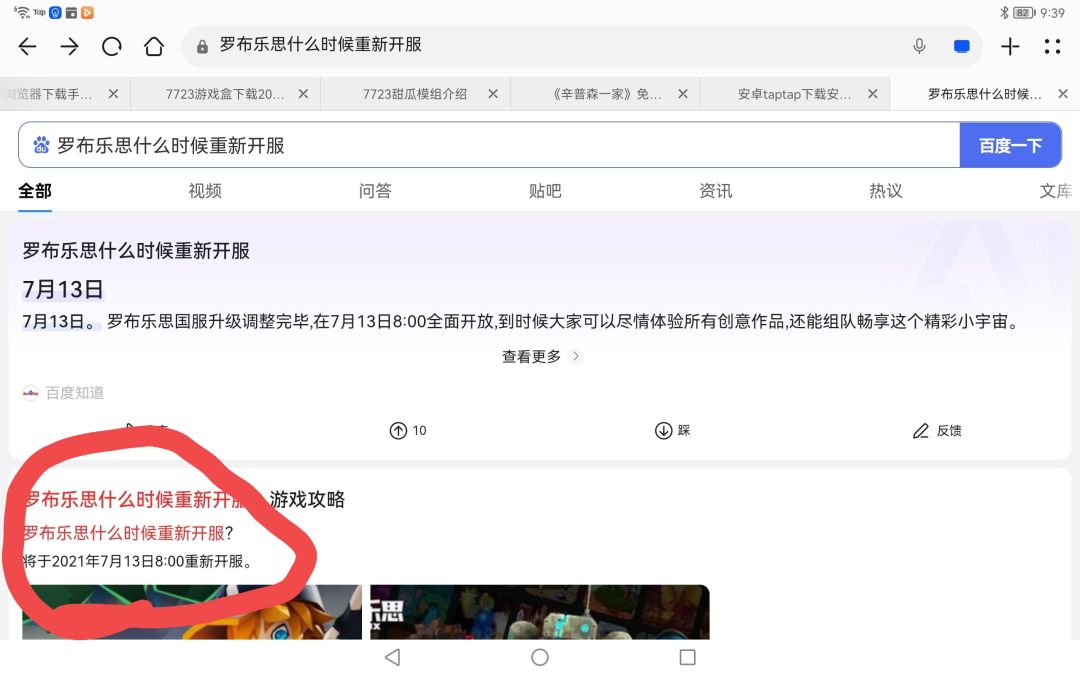Viewport: 1080px width, 675px height.
Task: Click the 百度一下 search button
Action: (1010, 145)
